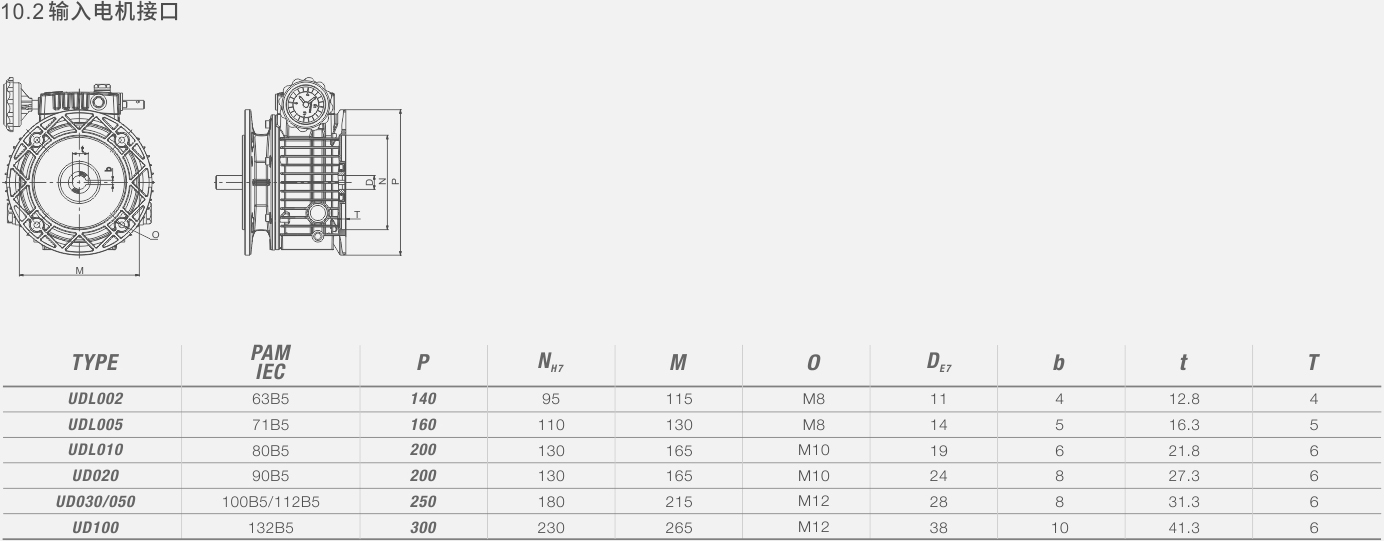Click the UDL002 row label
1384x541 pixels.
pyautogui.click(x=95, y=398)
